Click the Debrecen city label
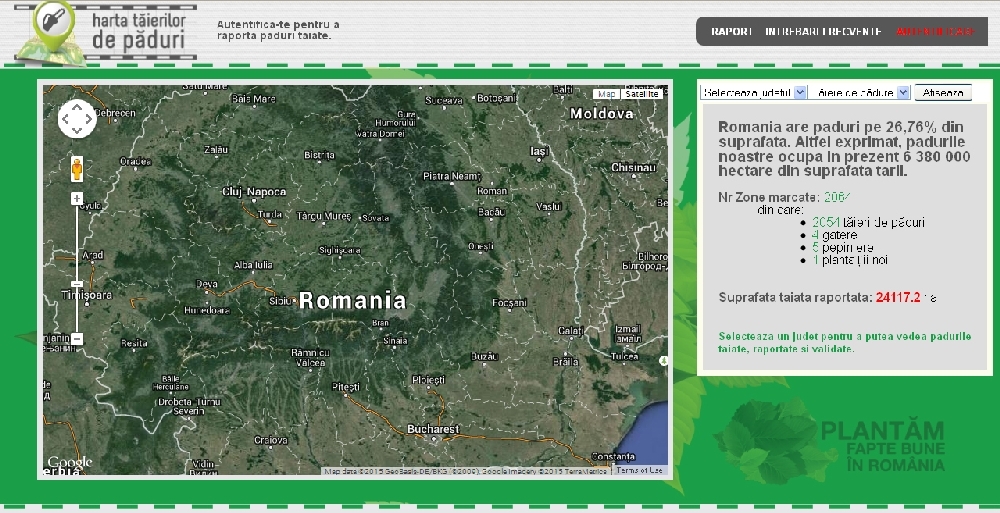This screenshot has height=513, width=1000. click(115, 113)
